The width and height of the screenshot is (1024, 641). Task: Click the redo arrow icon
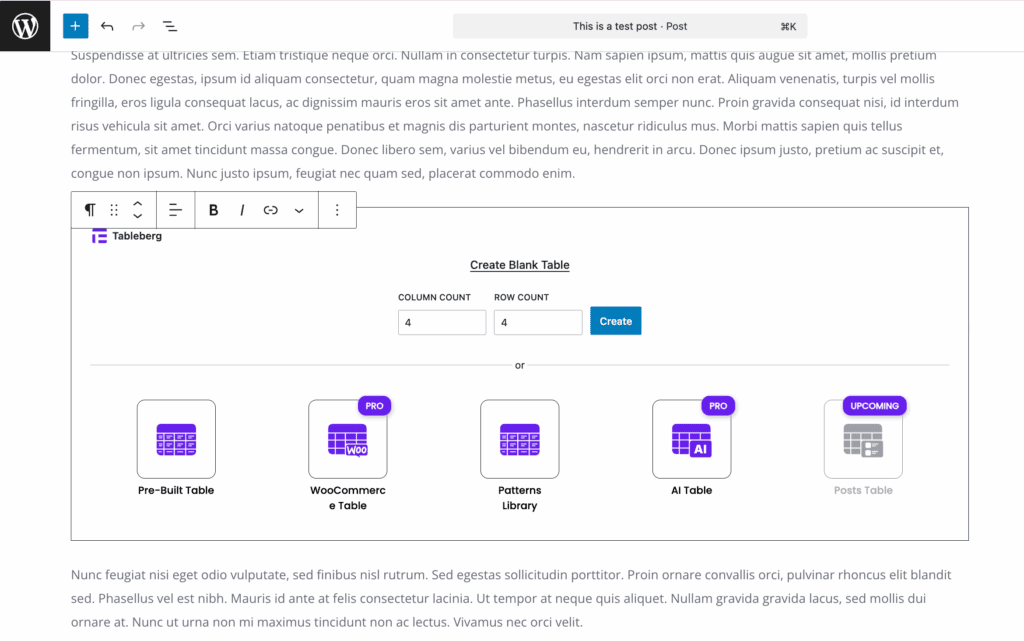[x=138, y=26]
